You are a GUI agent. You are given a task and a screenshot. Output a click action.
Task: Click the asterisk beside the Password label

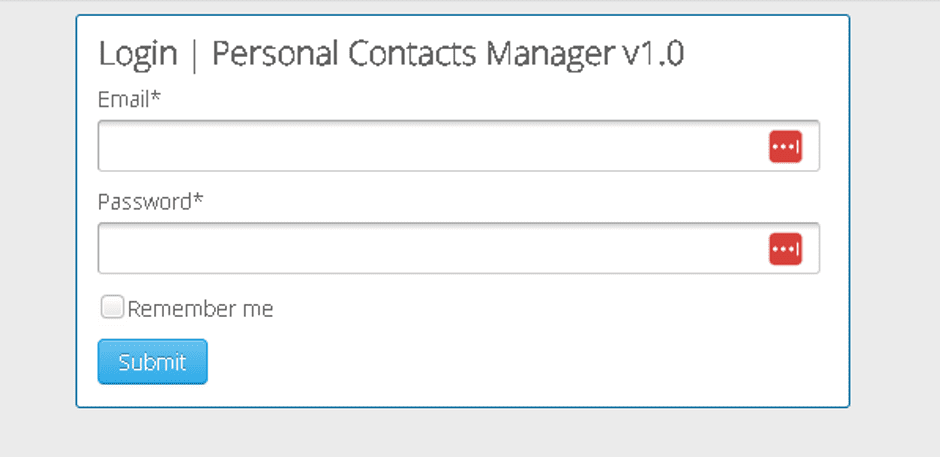point(198,199)
